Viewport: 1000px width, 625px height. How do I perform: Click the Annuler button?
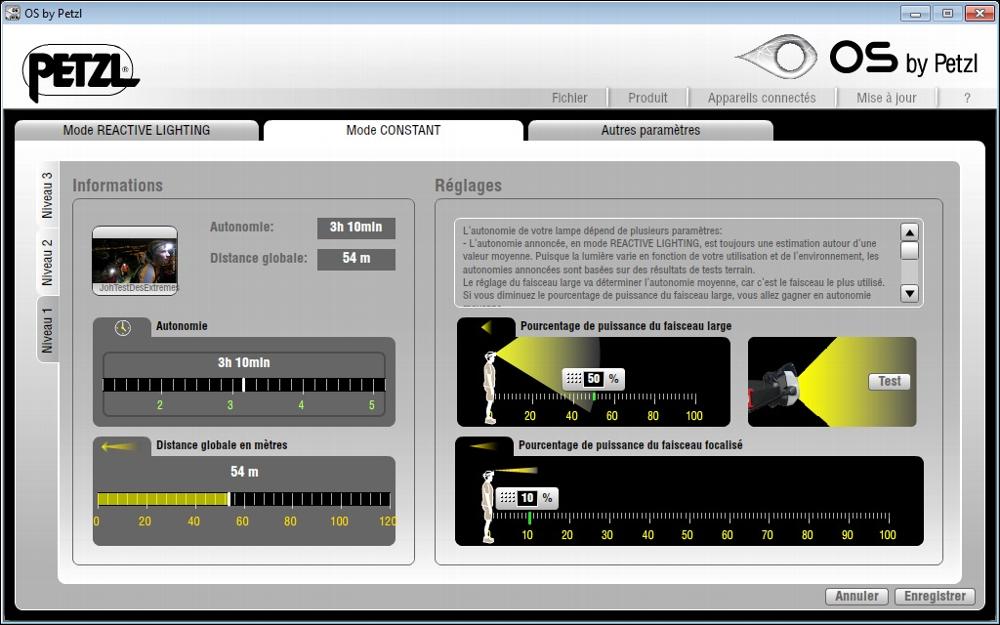857,596
